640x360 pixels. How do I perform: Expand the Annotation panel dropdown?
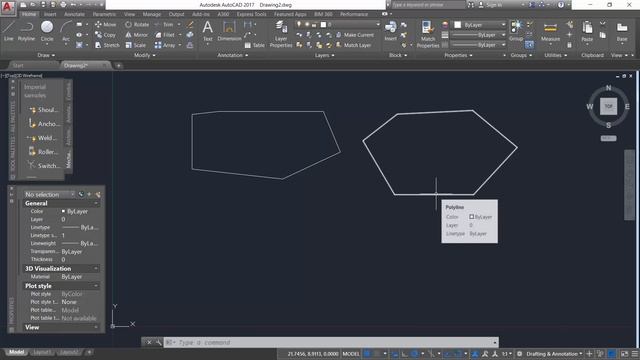click(x=232, y=55)
